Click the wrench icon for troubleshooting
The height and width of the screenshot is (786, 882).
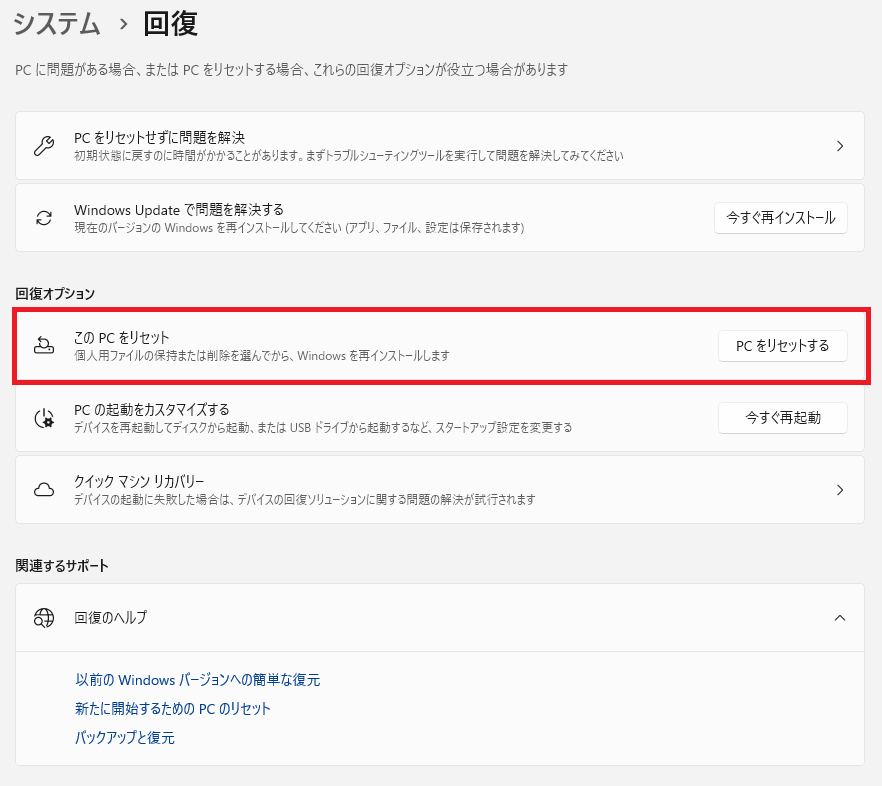tap(44, 146)
